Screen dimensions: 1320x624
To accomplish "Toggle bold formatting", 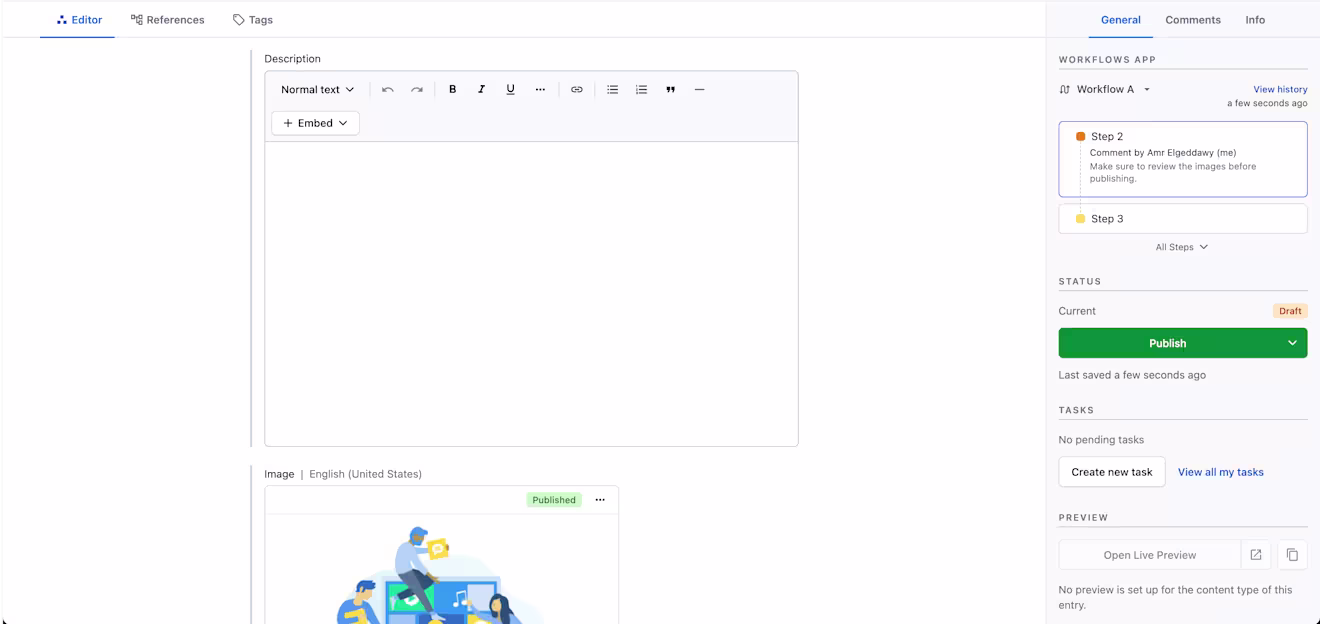I will 452,89.
